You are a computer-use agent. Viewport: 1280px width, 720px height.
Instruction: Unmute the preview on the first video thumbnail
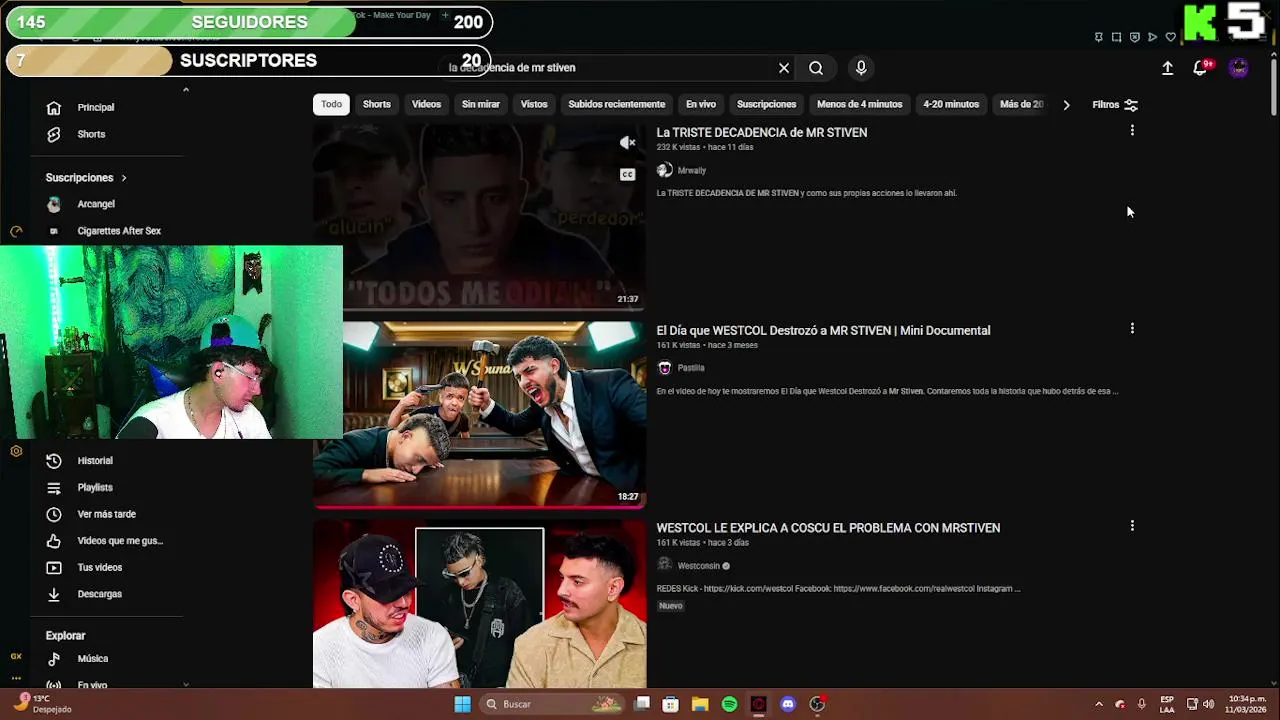pos(627,143)
